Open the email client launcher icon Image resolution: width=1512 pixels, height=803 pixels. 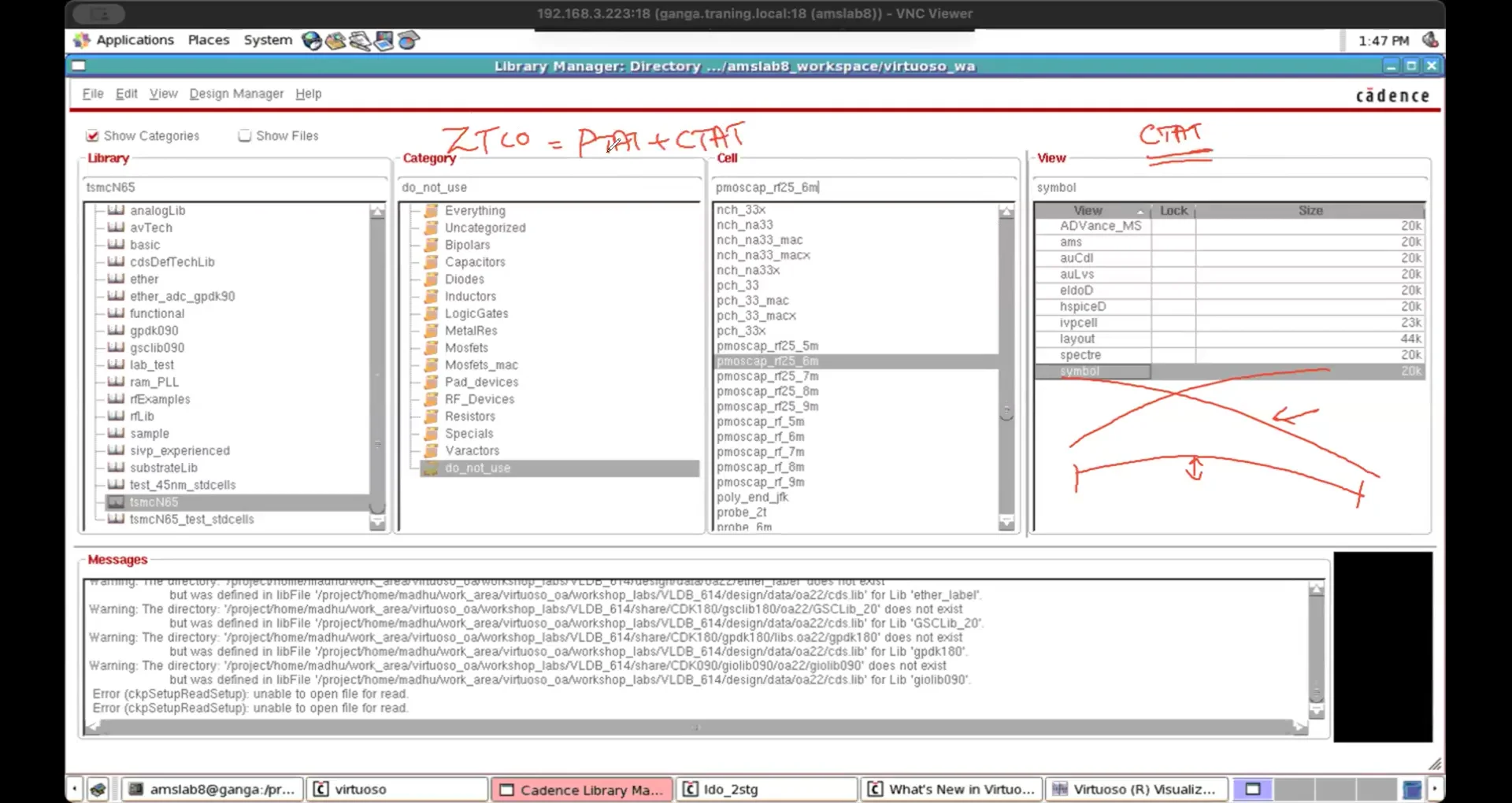coord(335,40)
